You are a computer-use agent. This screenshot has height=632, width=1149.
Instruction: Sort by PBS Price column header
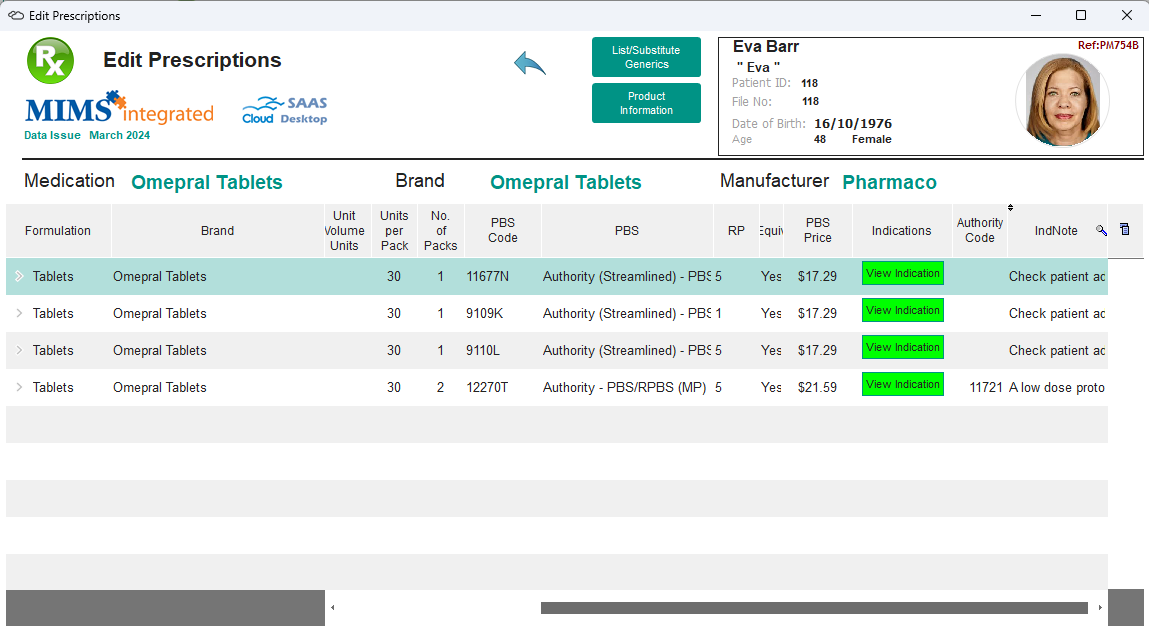(x=818, y=231)
